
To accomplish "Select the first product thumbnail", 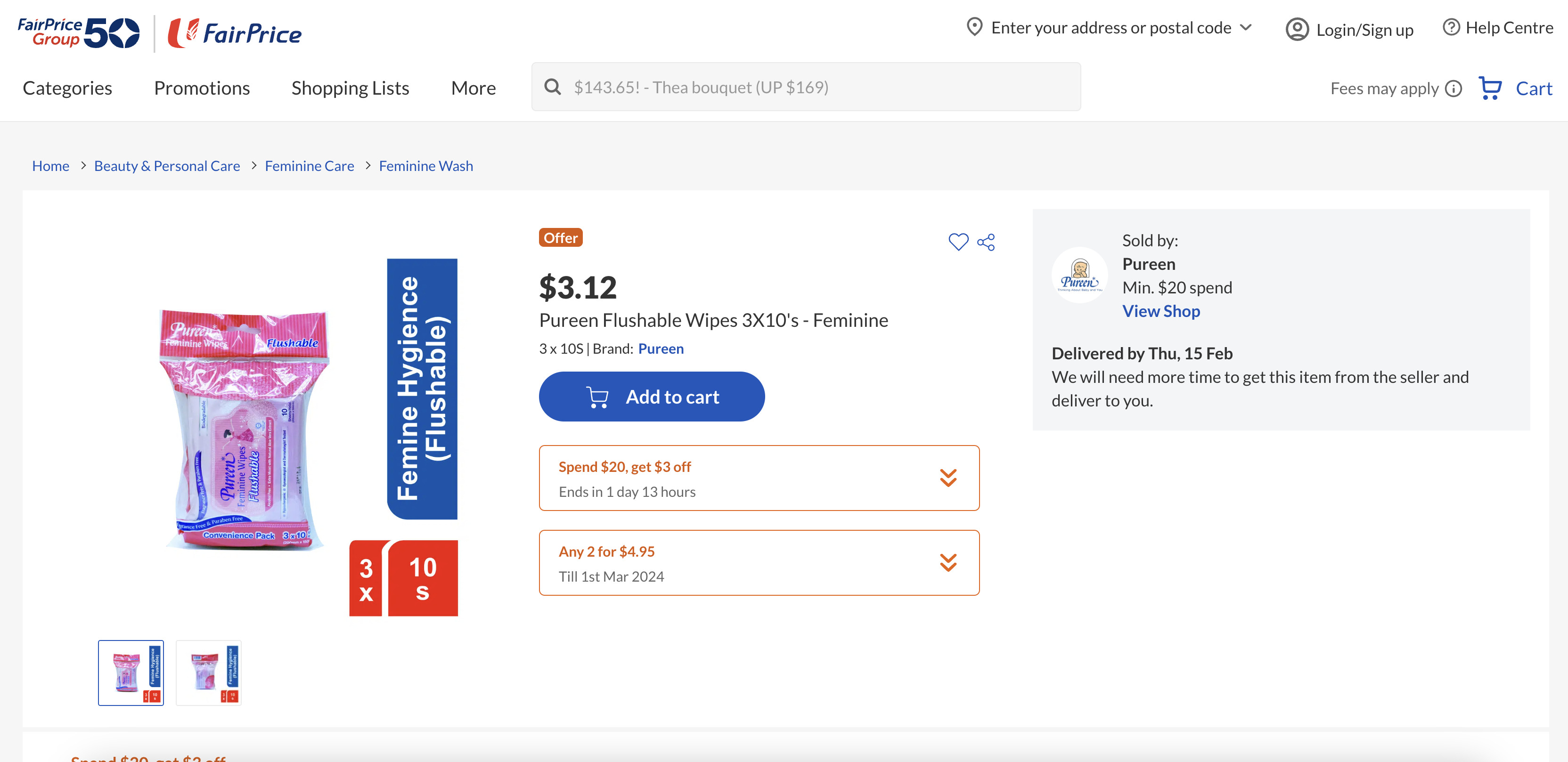I will tap(131, 673).
